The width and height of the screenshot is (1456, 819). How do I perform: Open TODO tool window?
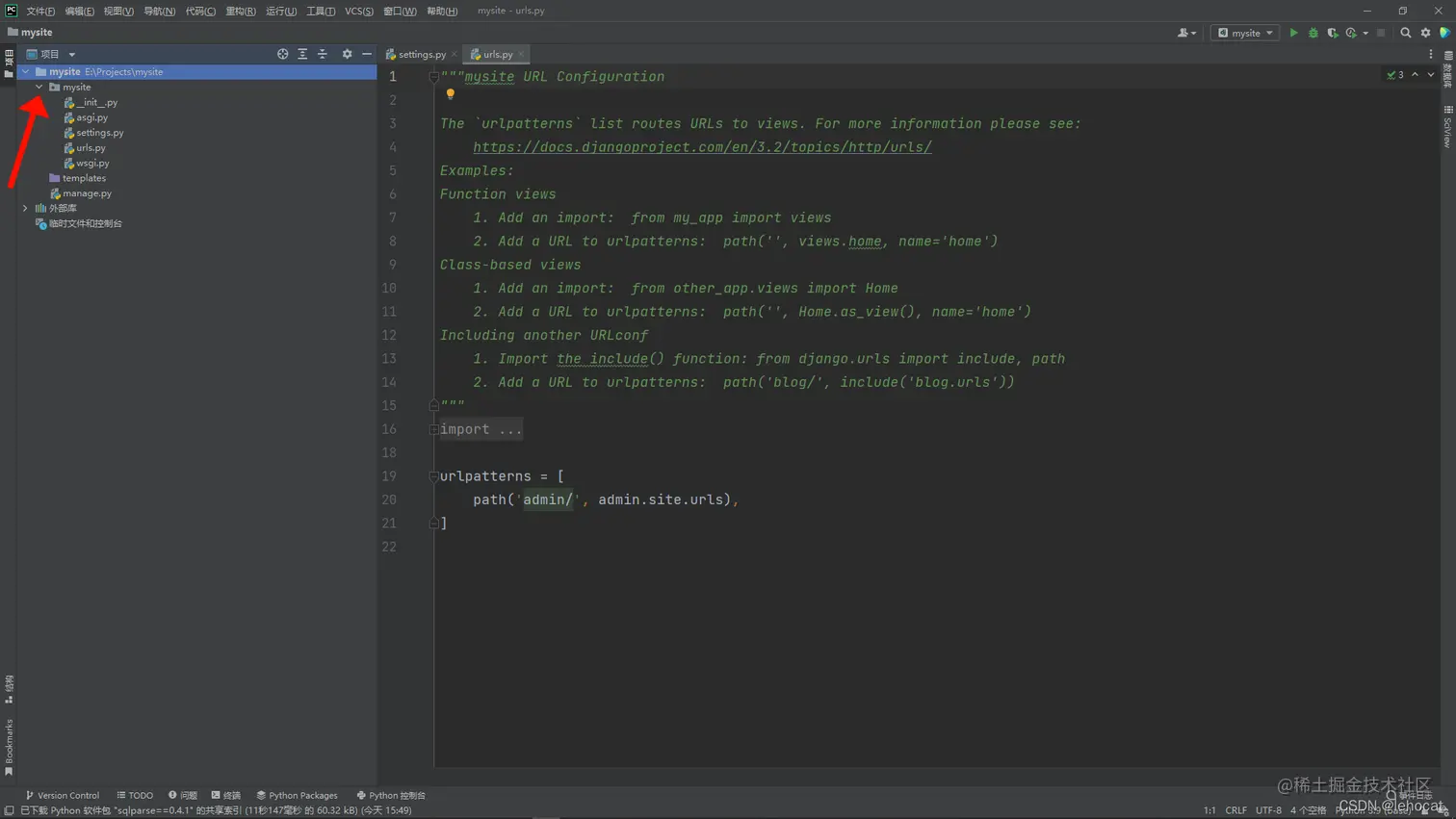(135, 796)
